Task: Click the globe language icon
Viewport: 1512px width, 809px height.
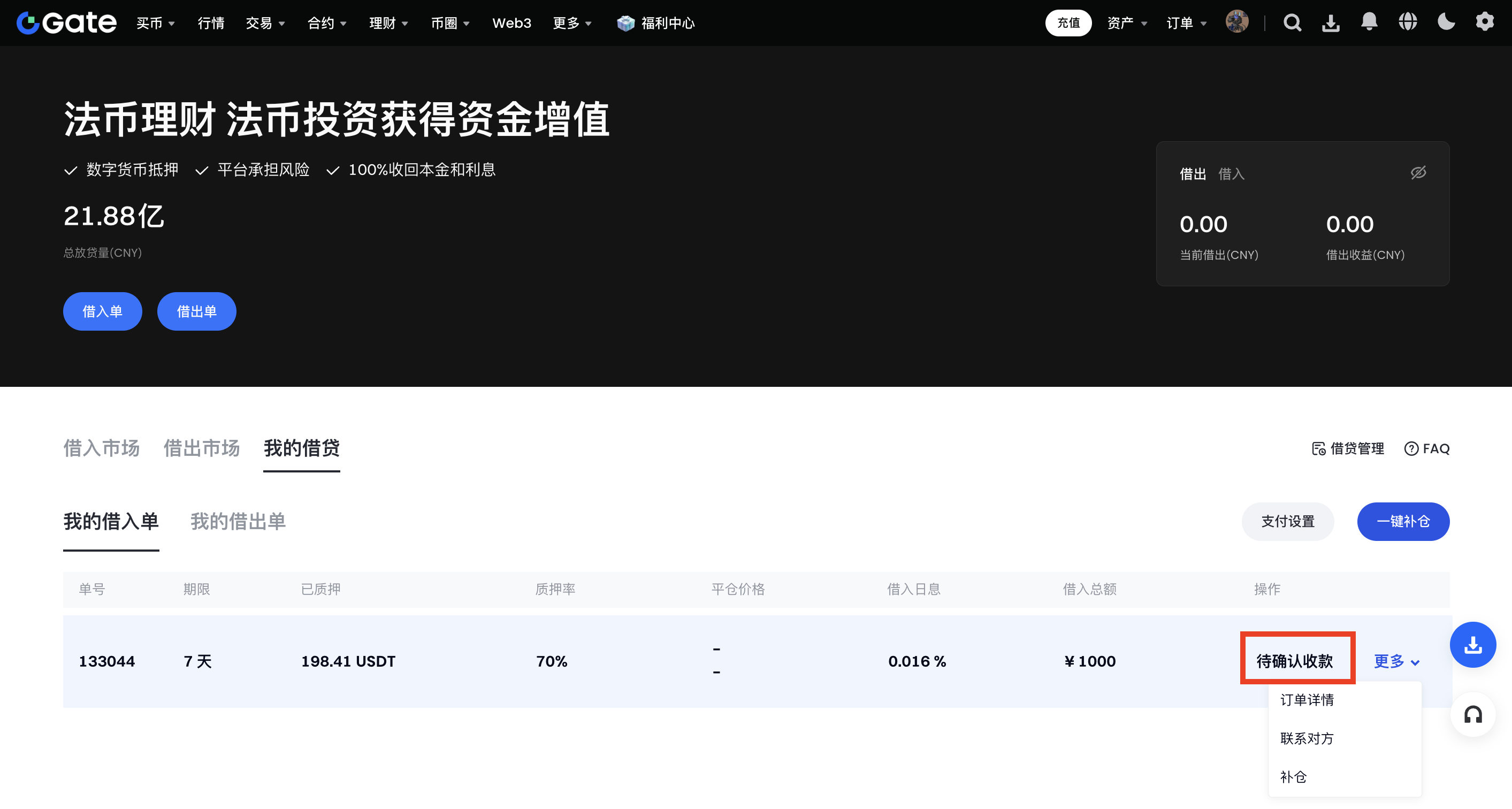Action: click(1408, 22)
